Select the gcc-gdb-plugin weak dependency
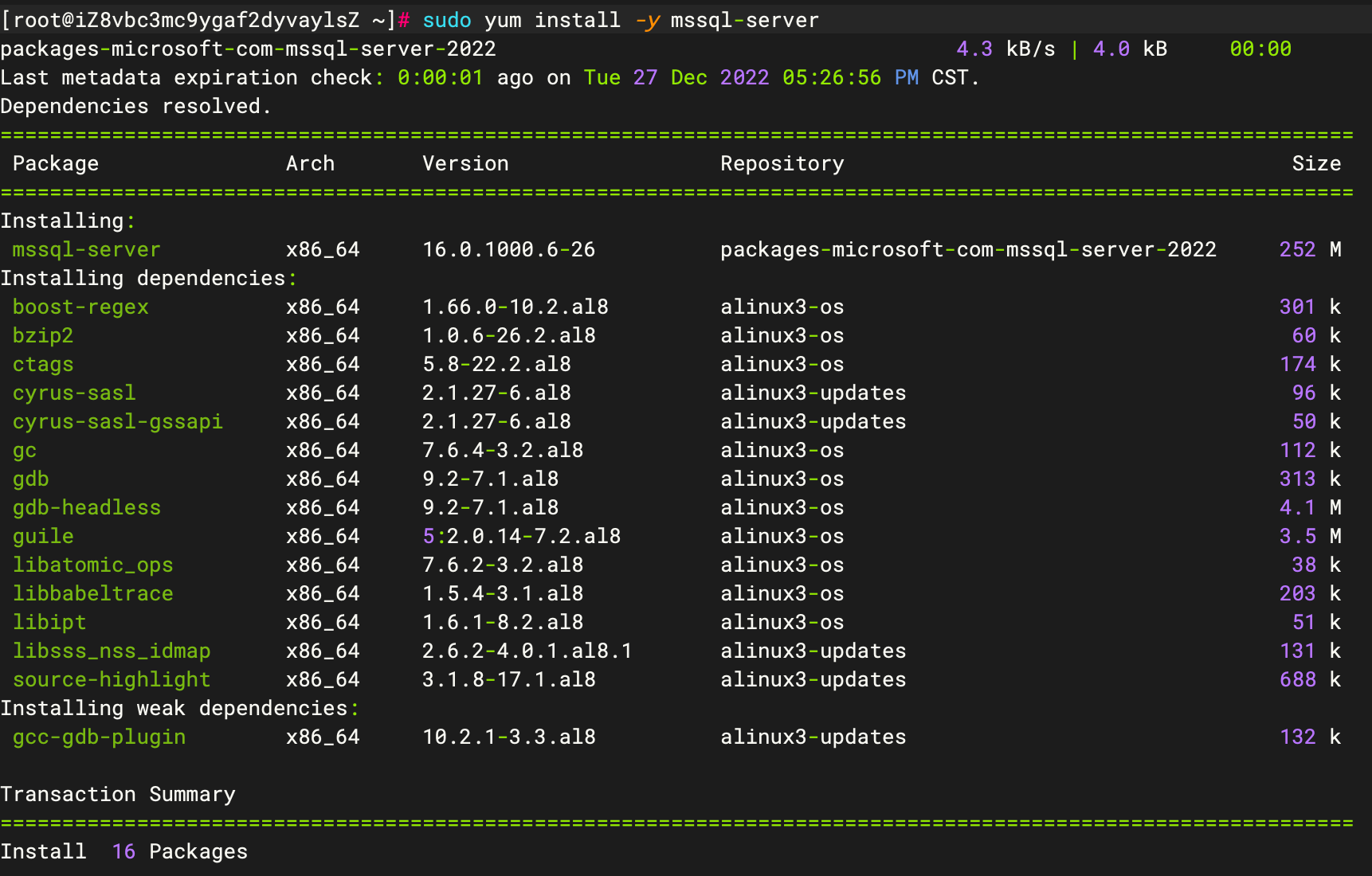Screen dimensions: 1372x876 pos(99,737)
